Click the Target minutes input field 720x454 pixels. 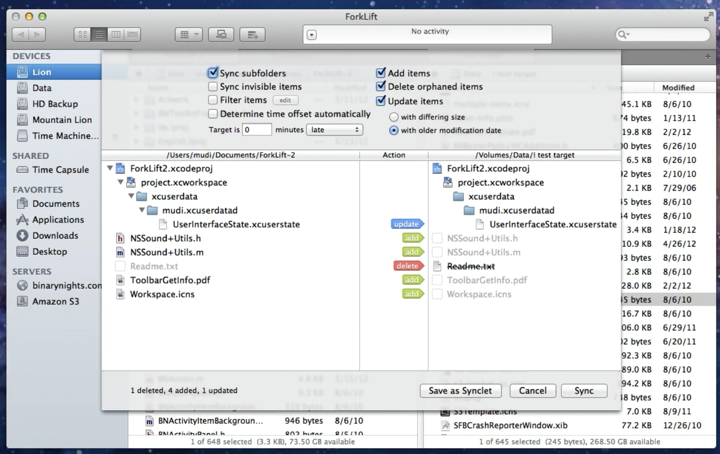point(257,130)
